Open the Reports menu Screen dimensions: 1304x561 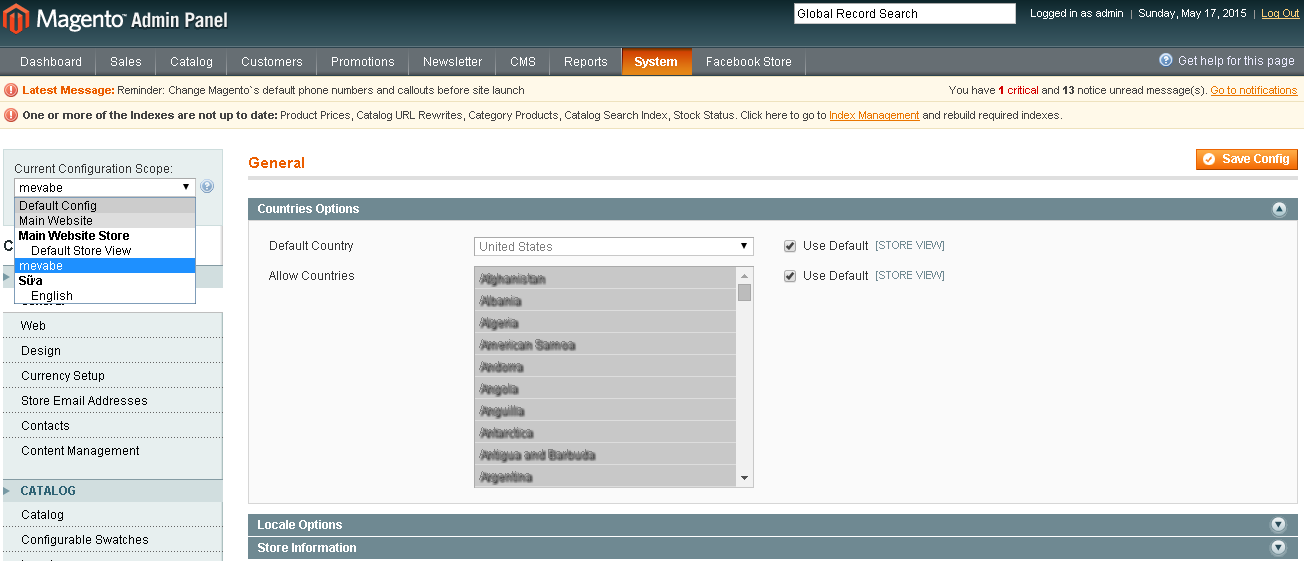tap(585, 62)
